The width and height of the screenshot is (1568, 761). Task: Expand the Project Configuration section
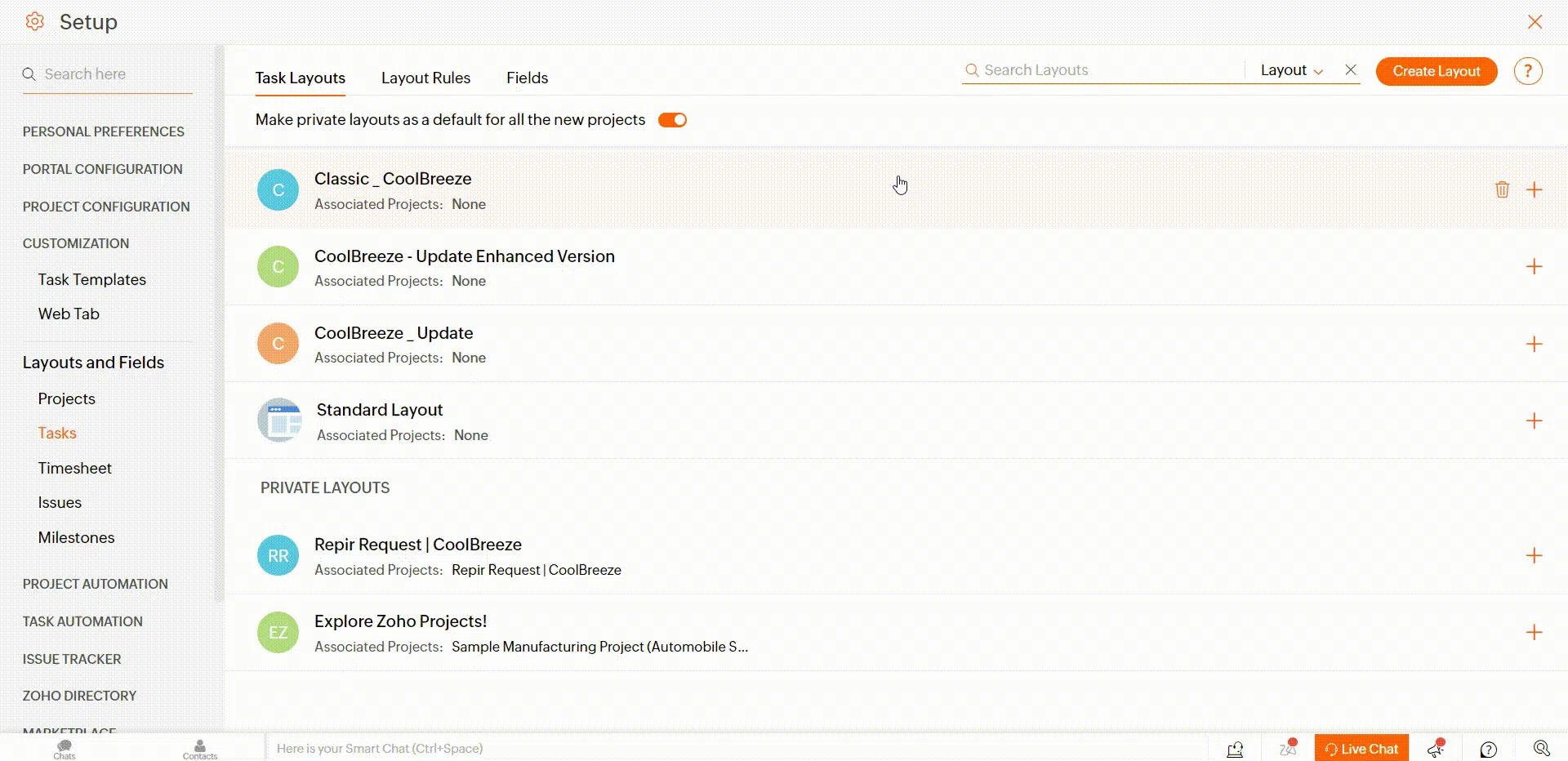(106, 207)
